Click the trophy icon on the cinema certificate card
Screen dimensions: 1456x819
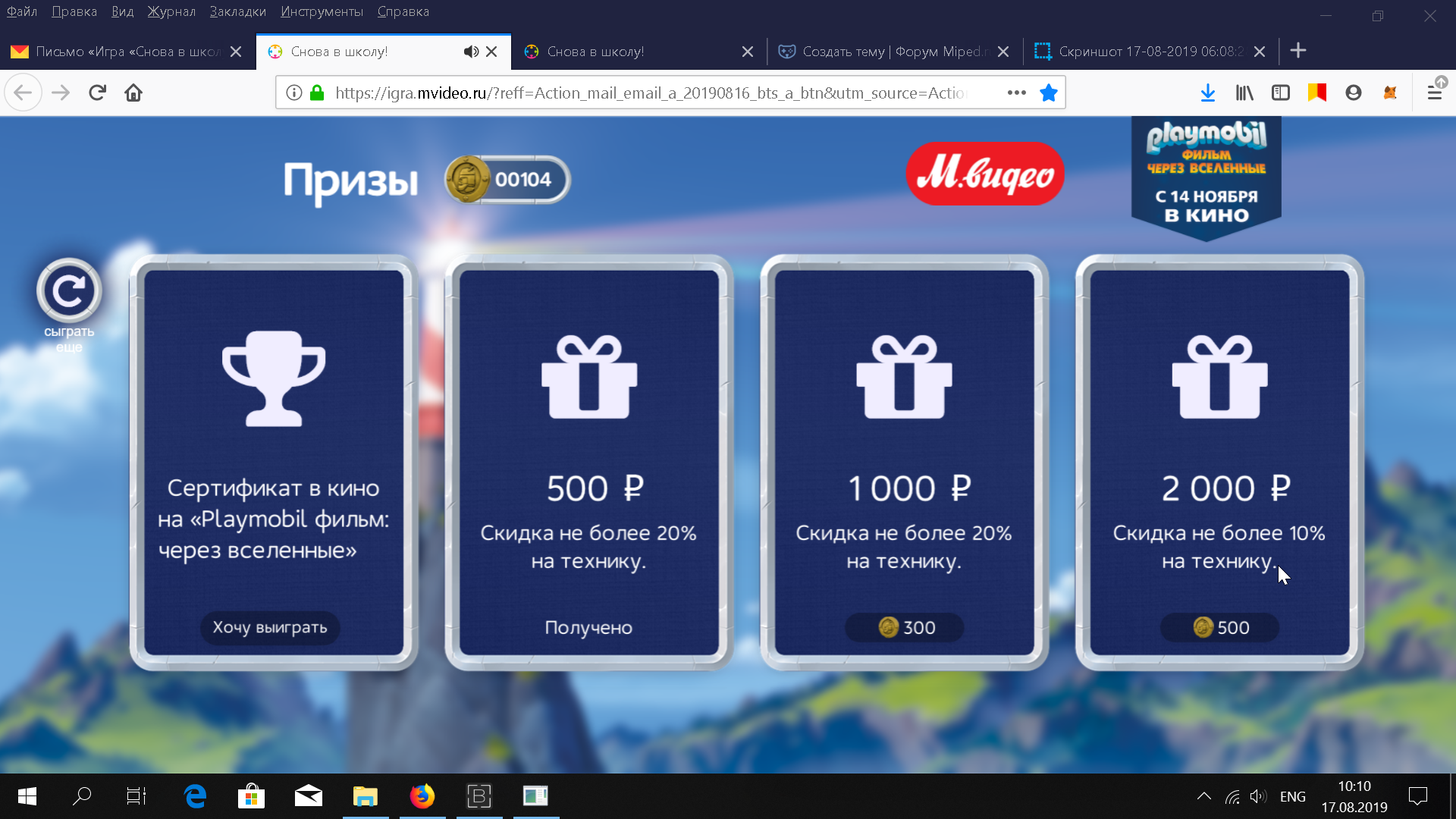pos(274,378)
